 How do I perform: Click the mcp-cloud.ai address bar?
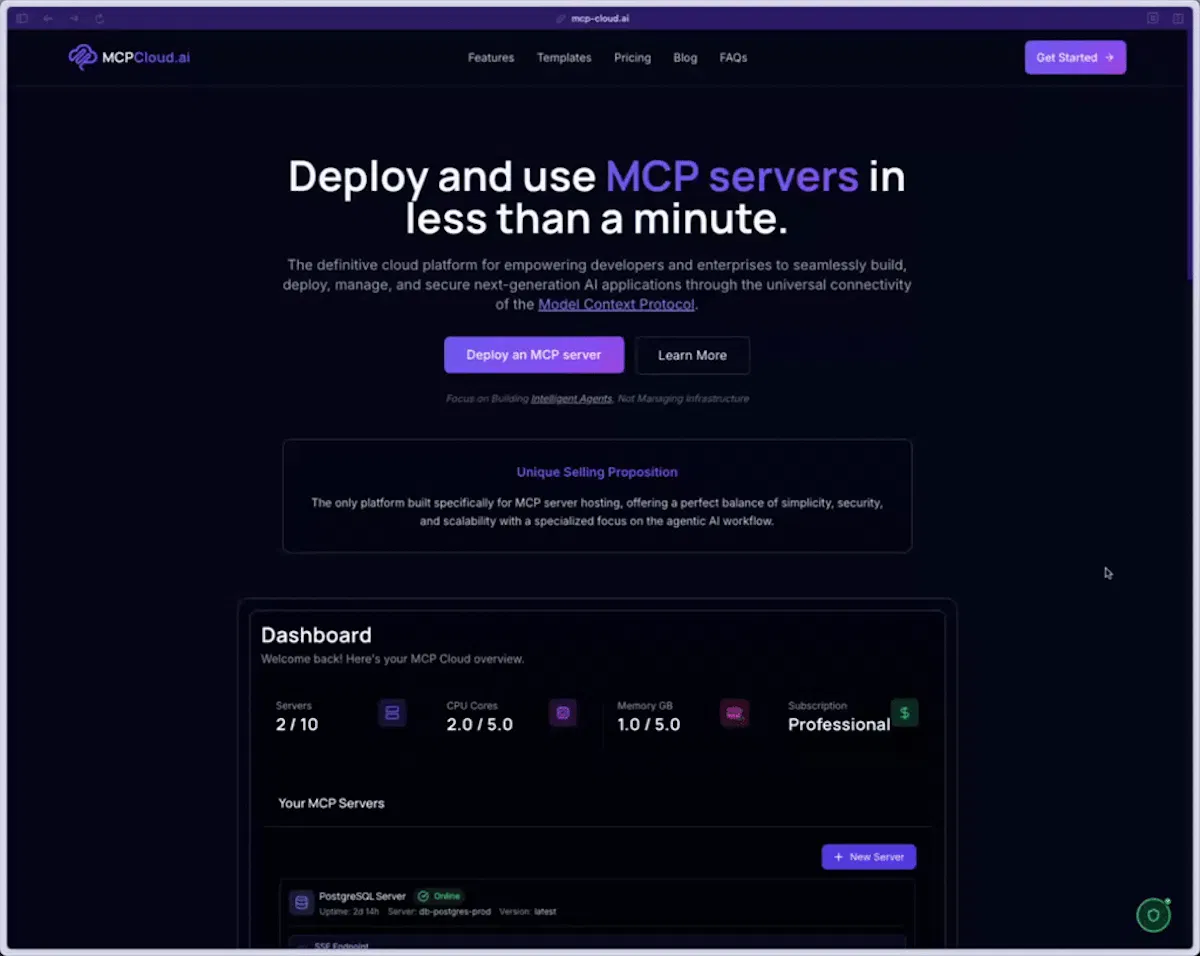pos(600,18)
